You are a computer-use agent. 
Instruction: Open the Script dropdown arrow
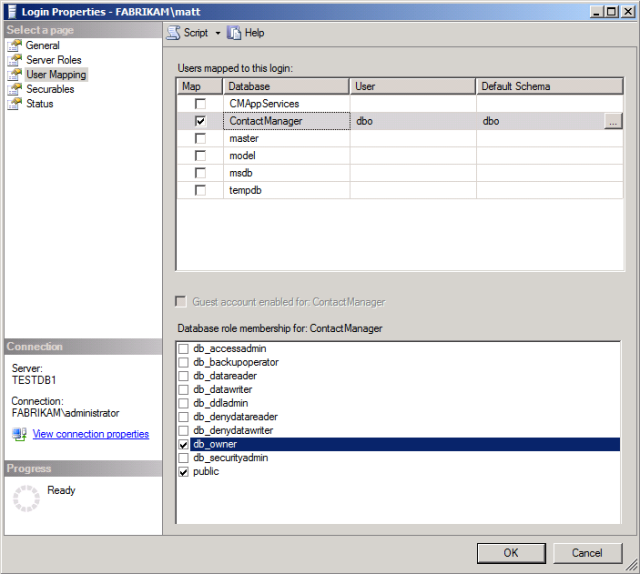tap(218, 33)
